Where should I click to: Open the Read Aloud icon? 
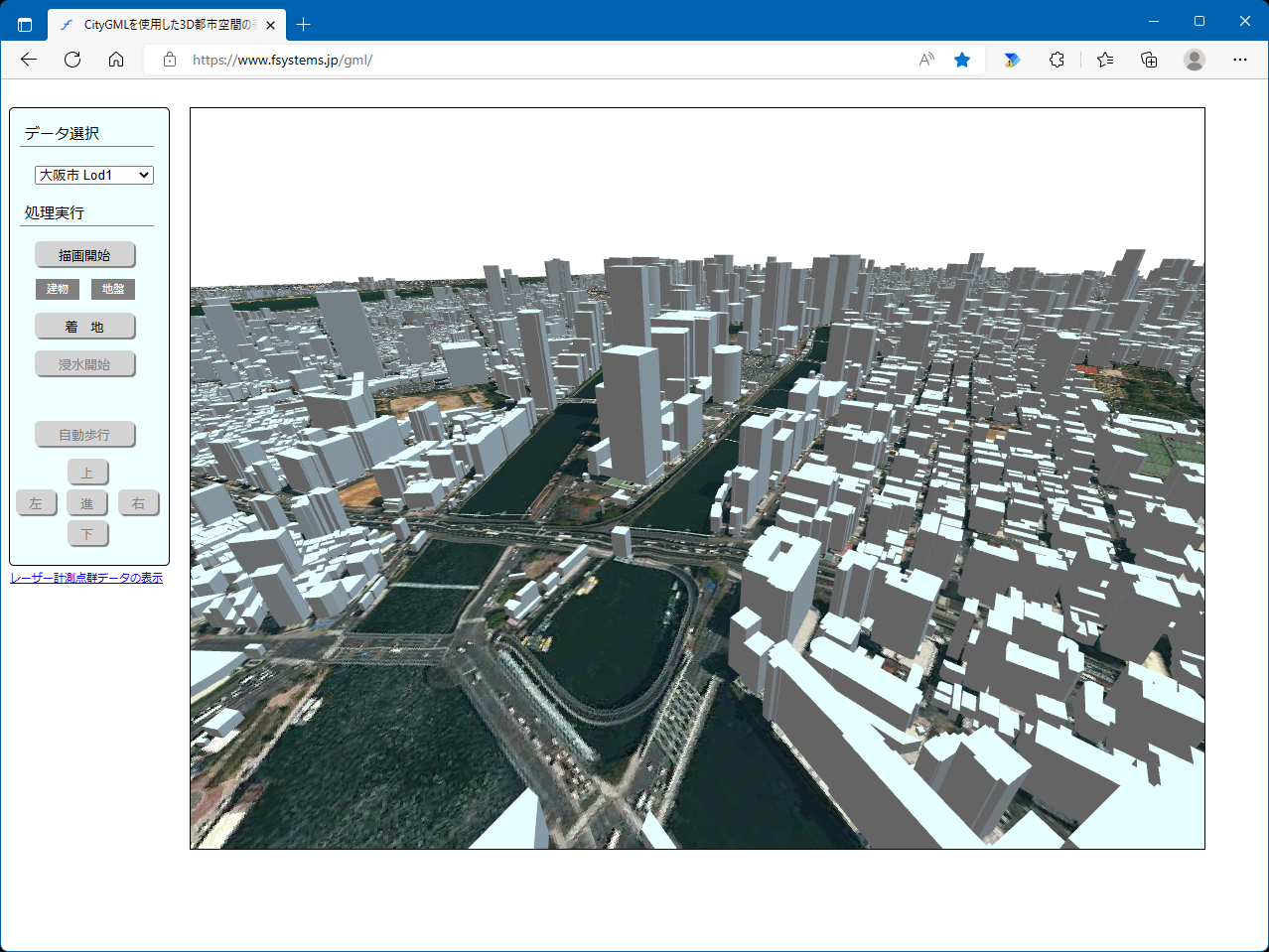(926, 60)
